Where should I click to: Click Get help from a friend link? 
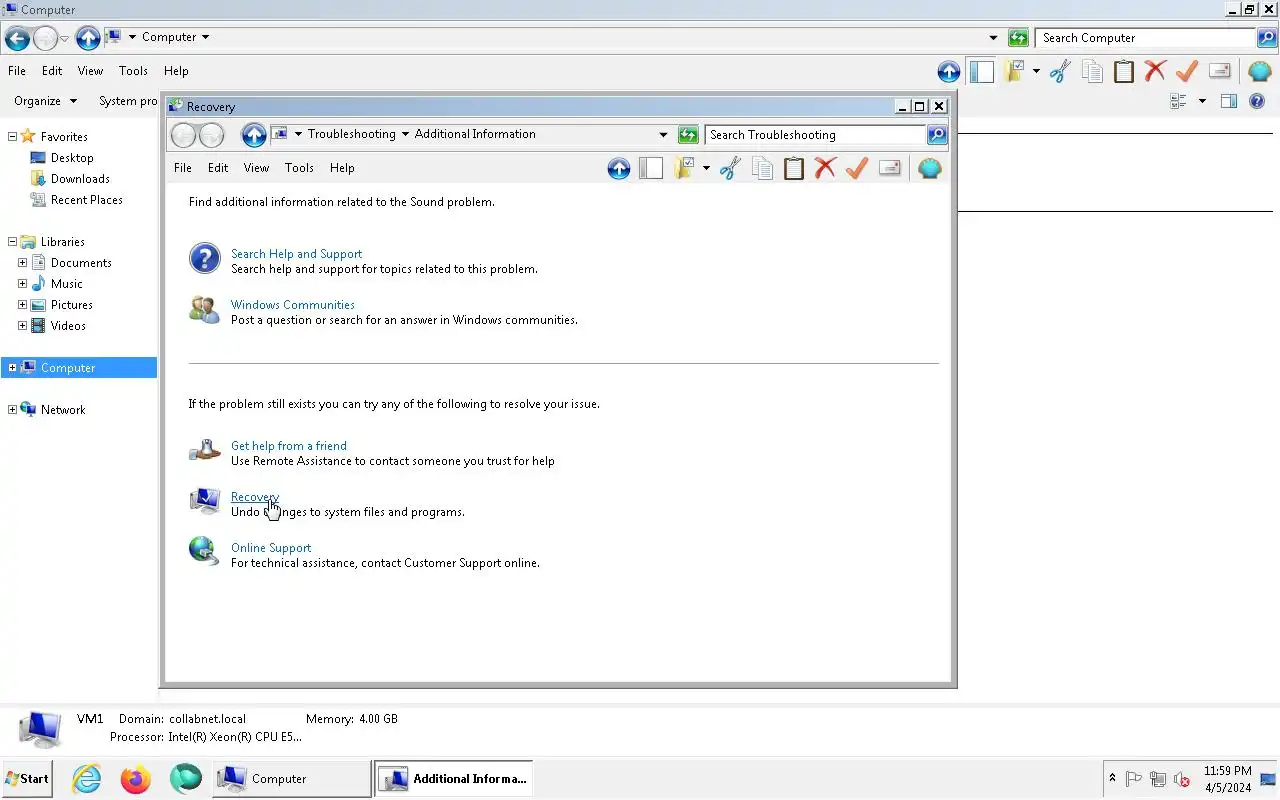point(289,446)
